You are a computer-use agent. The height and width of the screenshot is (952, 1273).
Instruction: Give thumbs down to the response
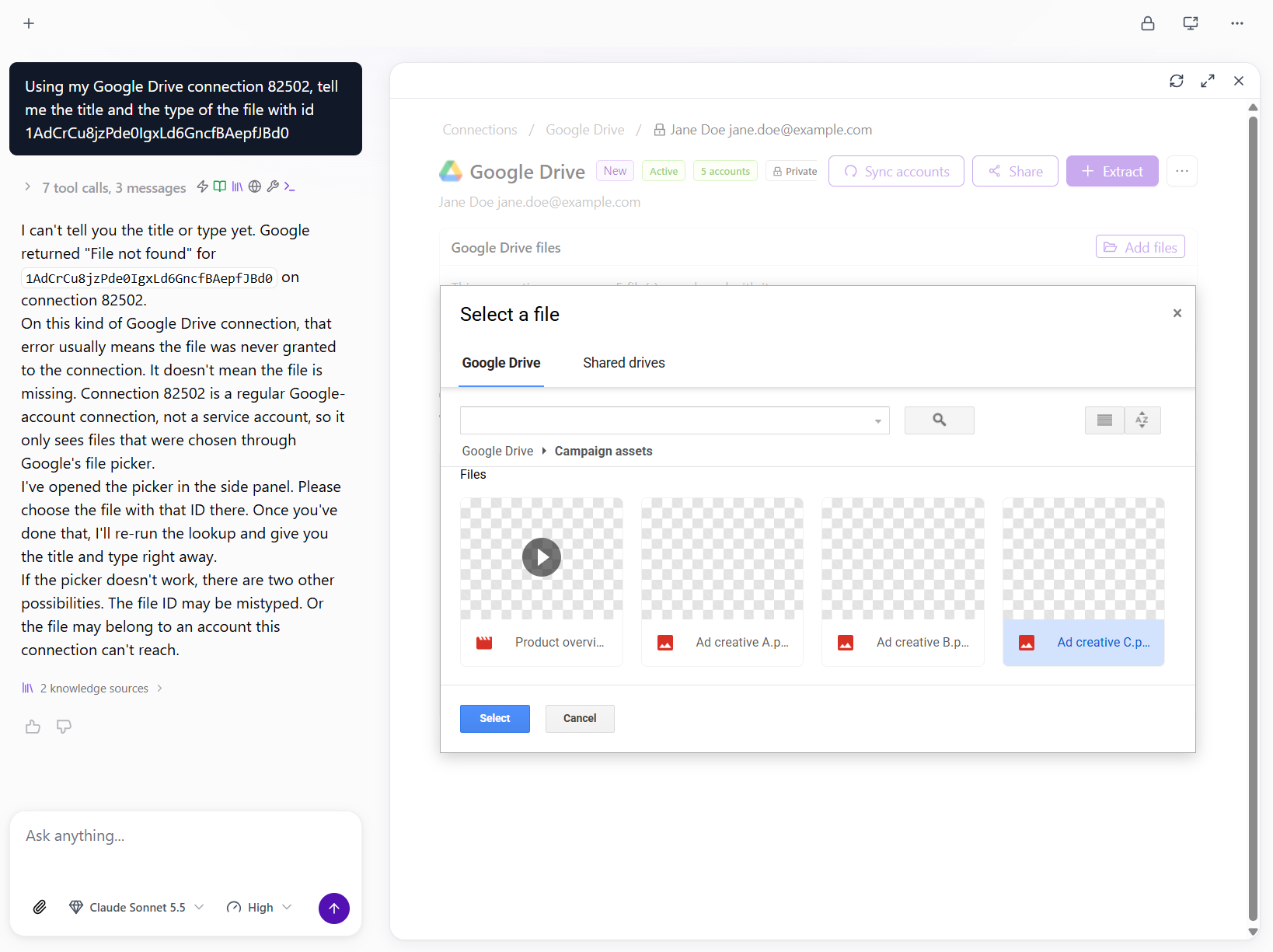point(64,727)
